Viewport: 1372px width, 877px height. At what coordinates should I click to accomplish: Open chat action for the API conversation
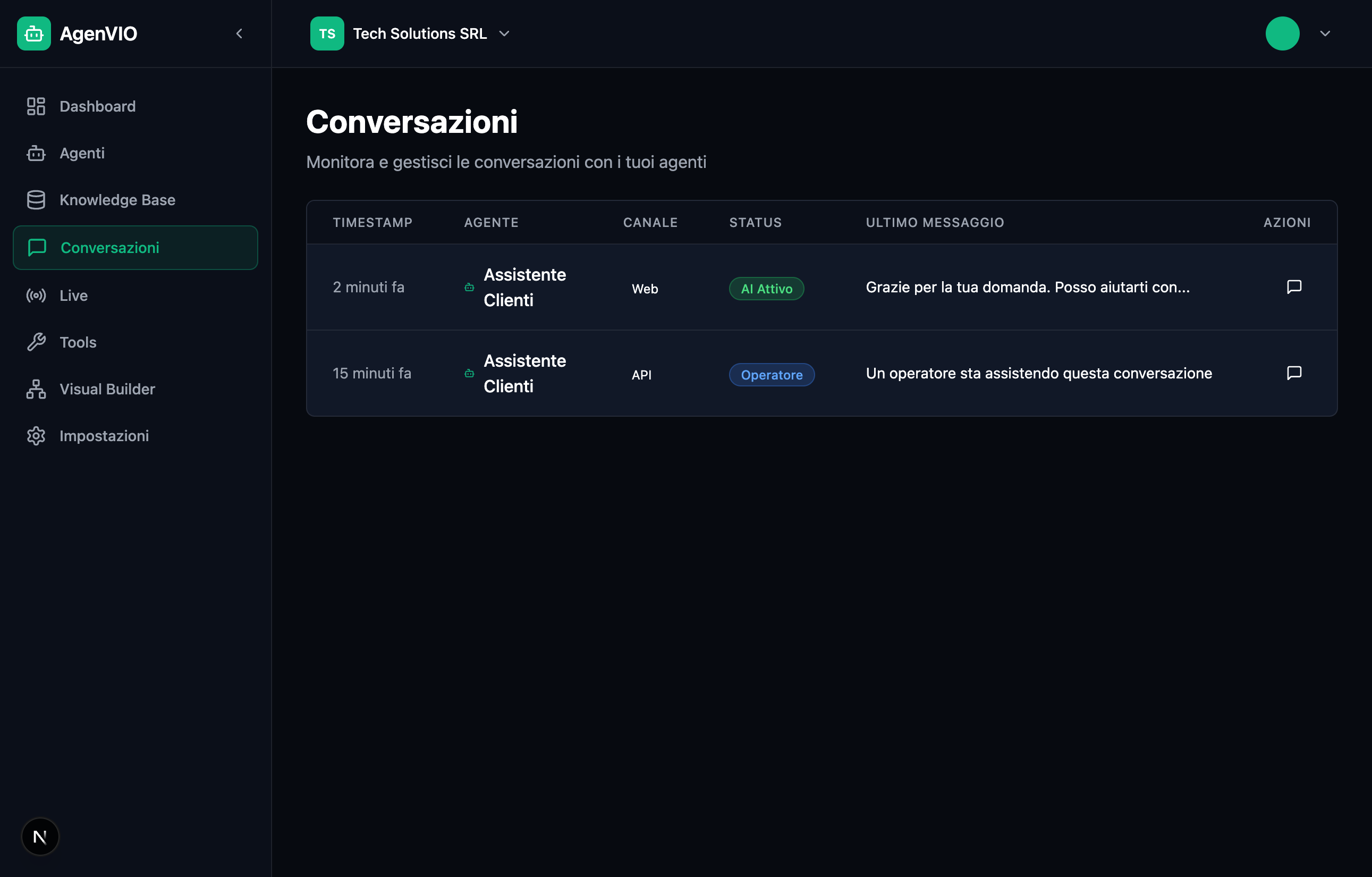(x=1294, y=373)
